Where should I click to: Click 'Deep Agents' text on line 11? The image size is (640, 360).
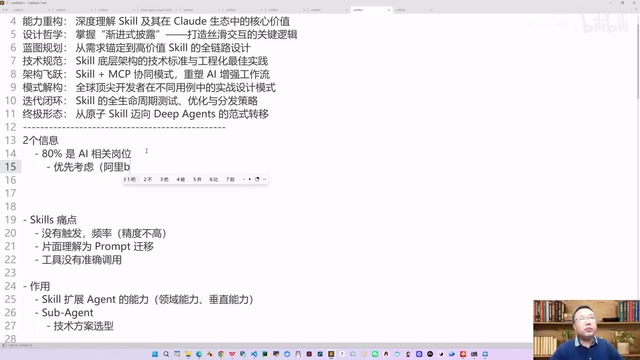[x=184, y=114]
